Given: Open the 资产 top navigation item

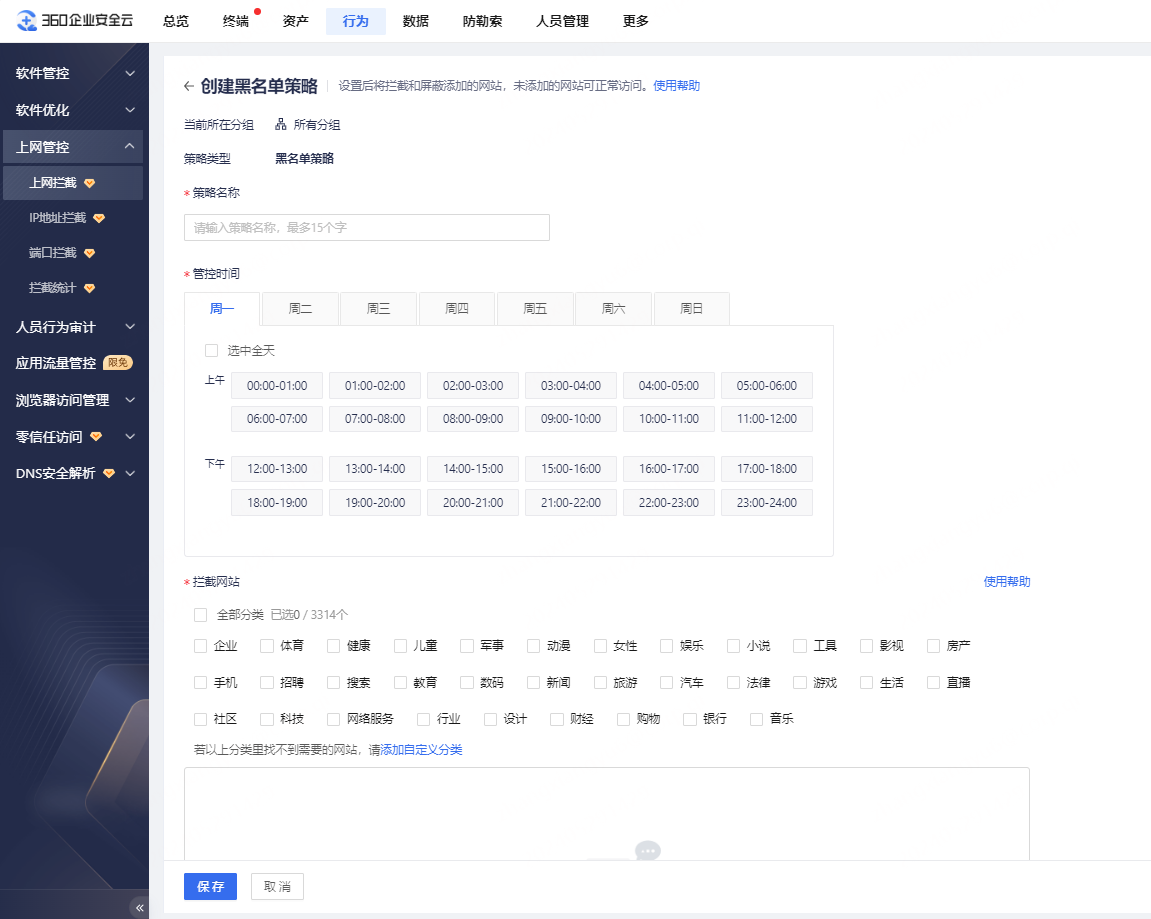Looking at the screenshot, I should pos(295,21).
